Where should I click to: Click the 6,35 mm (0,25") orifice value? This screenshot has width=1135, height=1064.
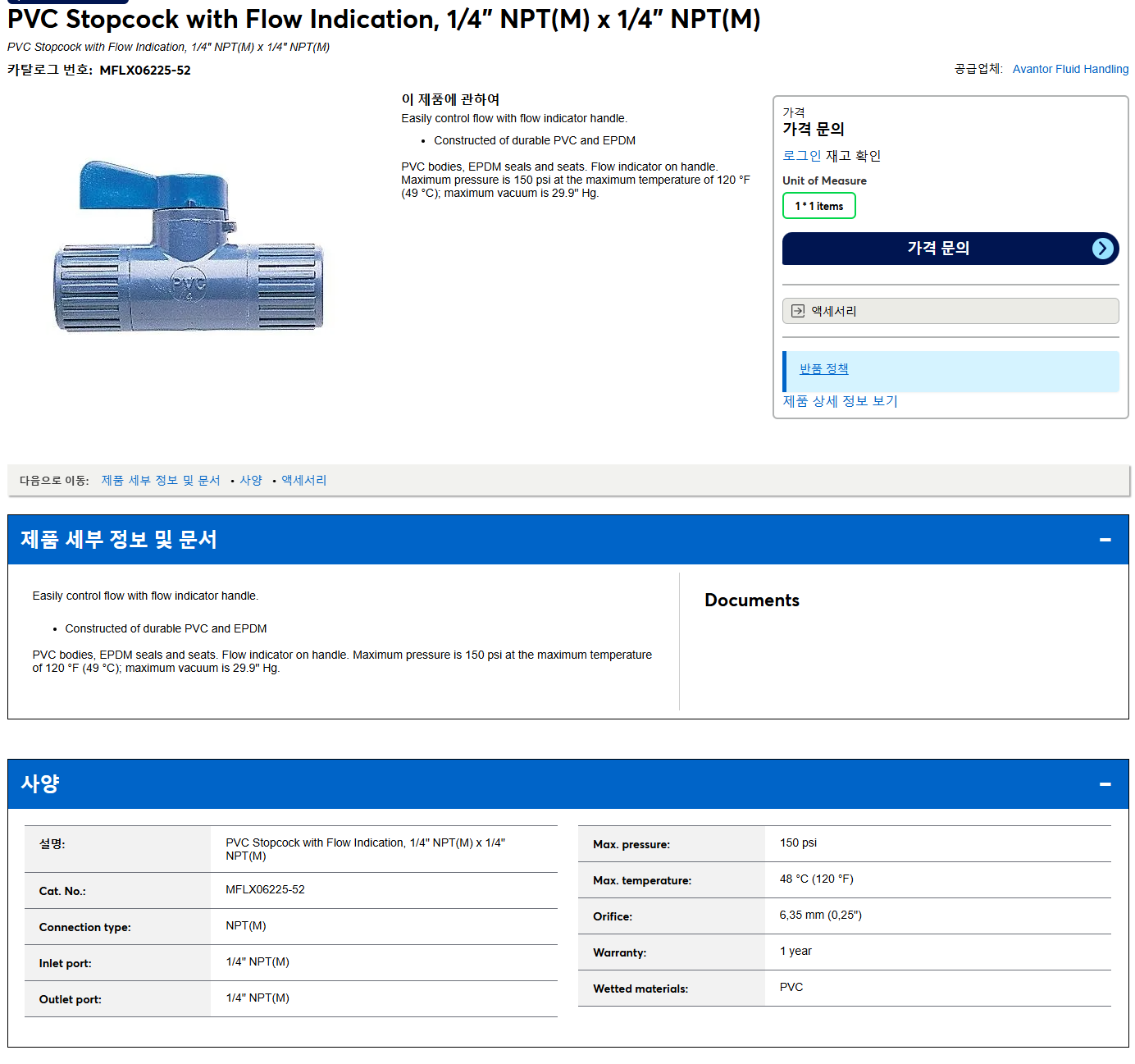820,916
